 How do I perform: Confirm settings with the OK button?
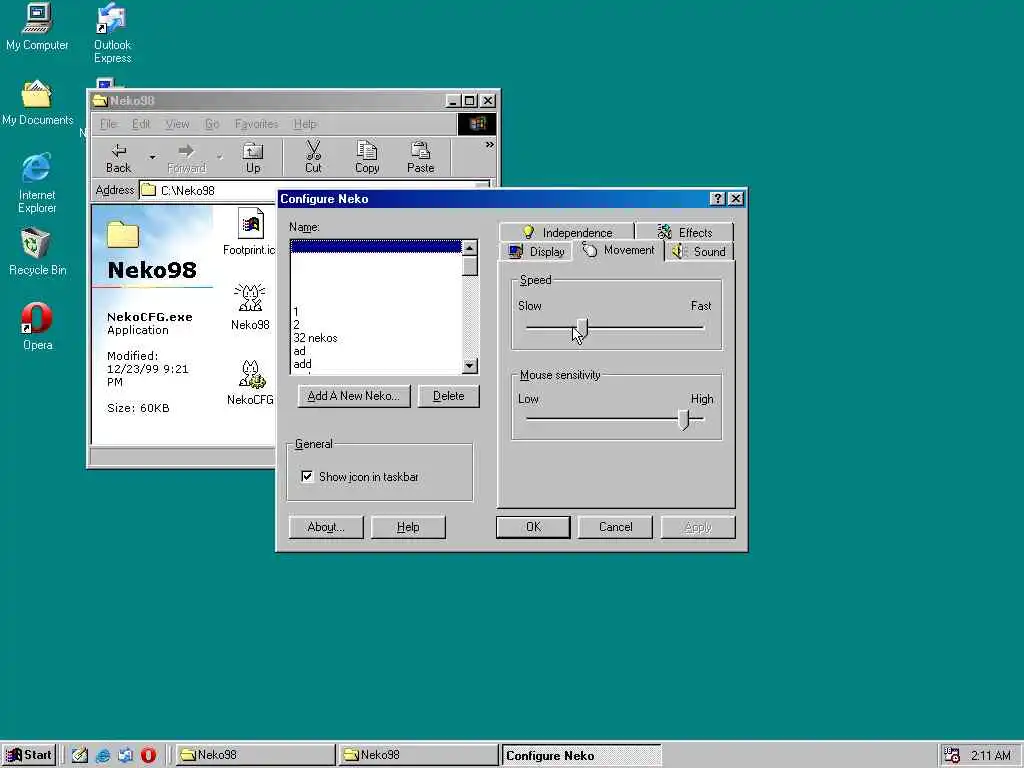click(533, 527)
